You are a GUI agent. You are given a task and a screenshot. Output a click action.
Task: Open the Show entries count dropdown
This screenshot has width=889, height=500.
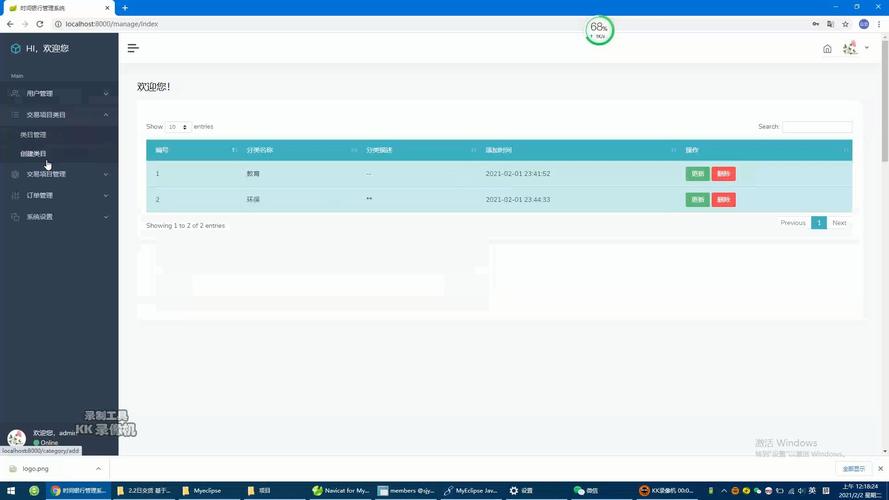[178, 127]
